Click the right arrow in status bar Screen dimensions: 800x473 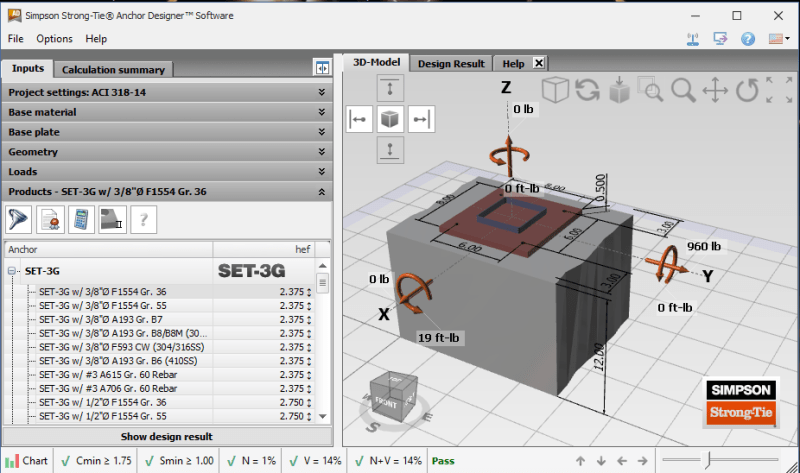click(642, 461)
